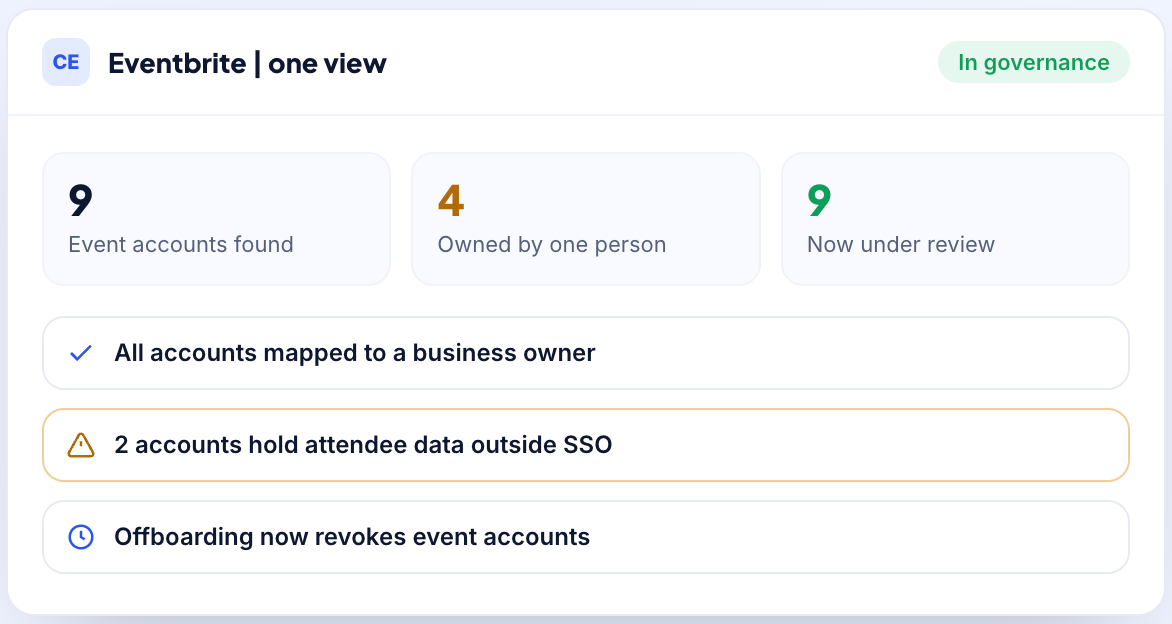Click the green number 9 statistic

click(x=819, y=200)
